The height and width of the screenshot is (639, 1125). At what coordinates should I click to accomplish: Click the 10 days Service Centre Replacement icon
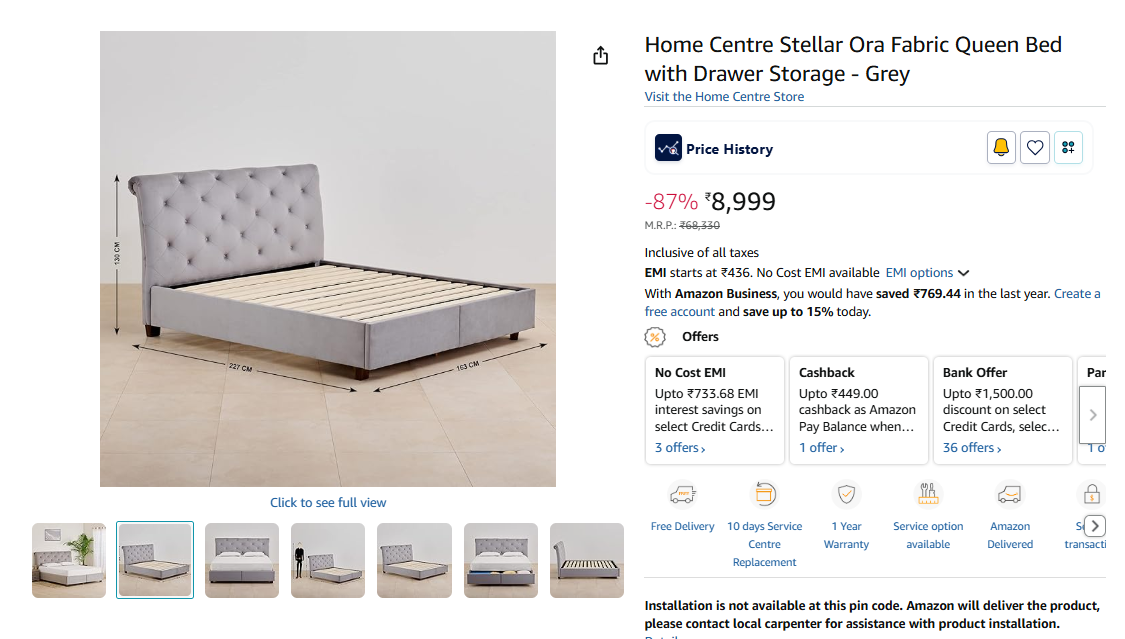point(764,495)
